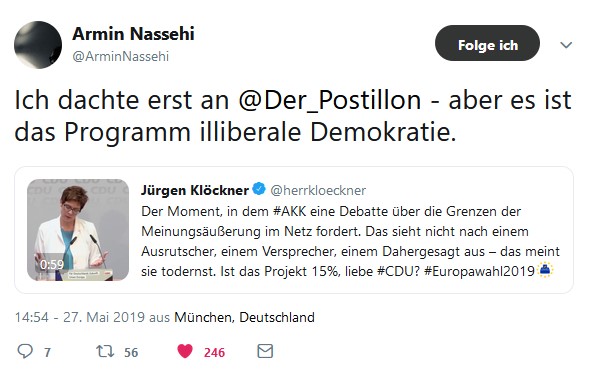
Task: Toggle the "Folge ich" following button
Action: click(x=487, y=43)
